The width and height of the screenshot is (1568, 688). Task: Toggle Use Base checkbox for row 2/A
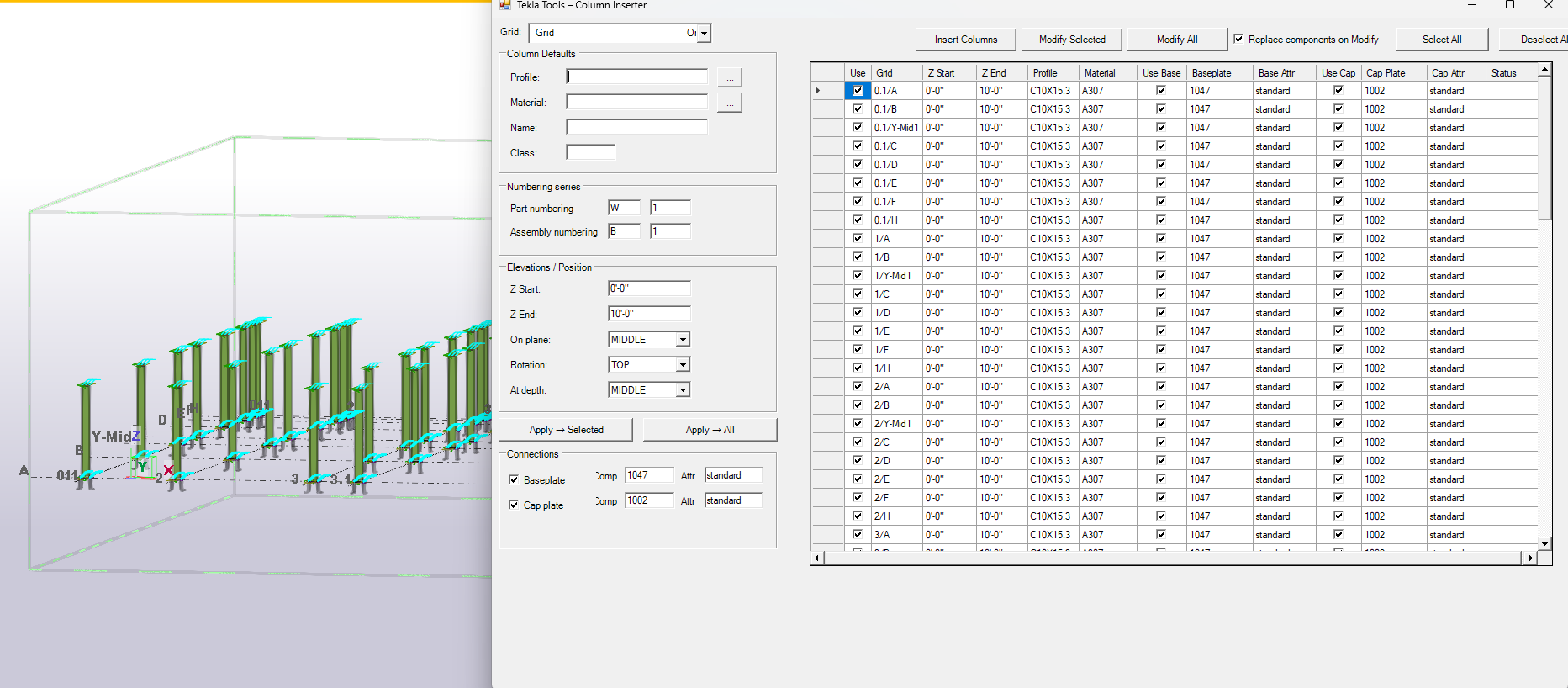click(1161, 387)
